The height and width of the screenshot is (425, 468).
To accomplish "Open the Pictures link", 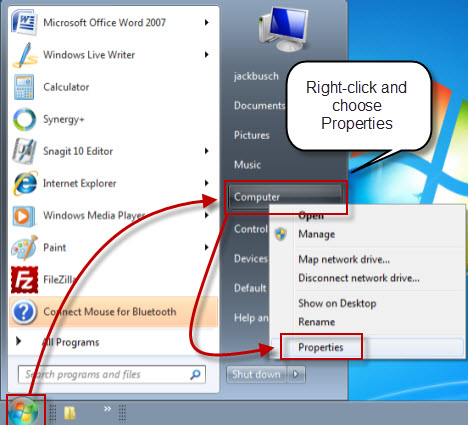I will (252, 135).
